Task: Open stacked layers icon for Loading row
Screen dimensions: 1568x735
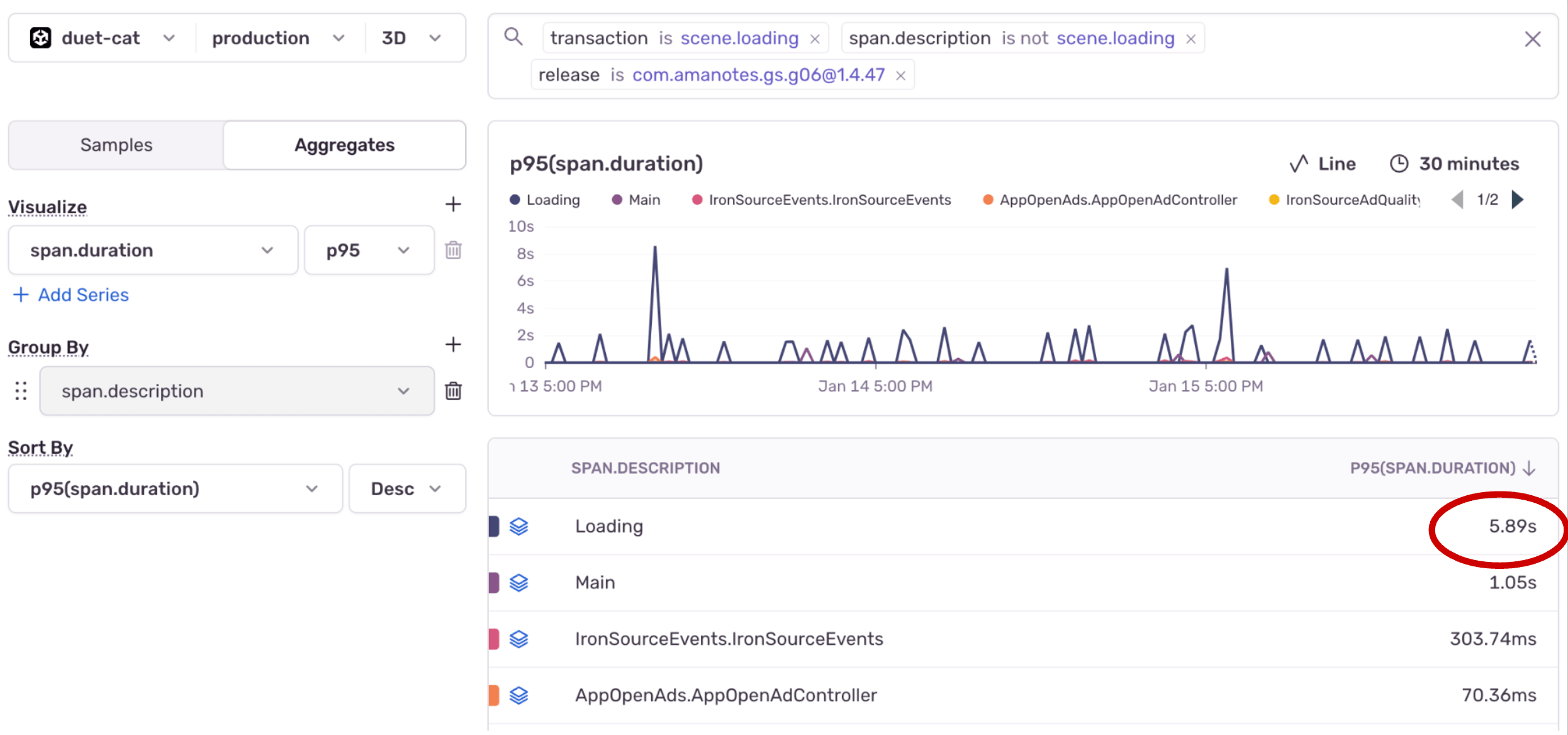Action: click(x=518, y=526)
